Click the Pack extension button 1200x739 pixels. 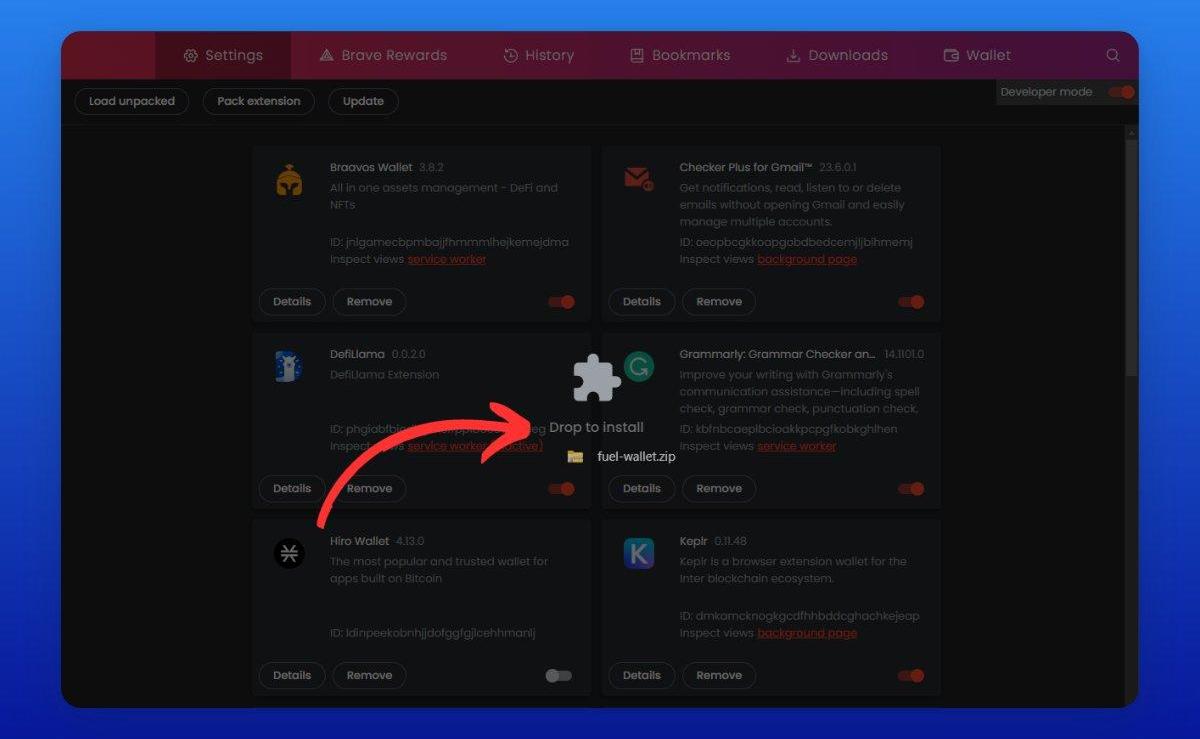[259, 101]
